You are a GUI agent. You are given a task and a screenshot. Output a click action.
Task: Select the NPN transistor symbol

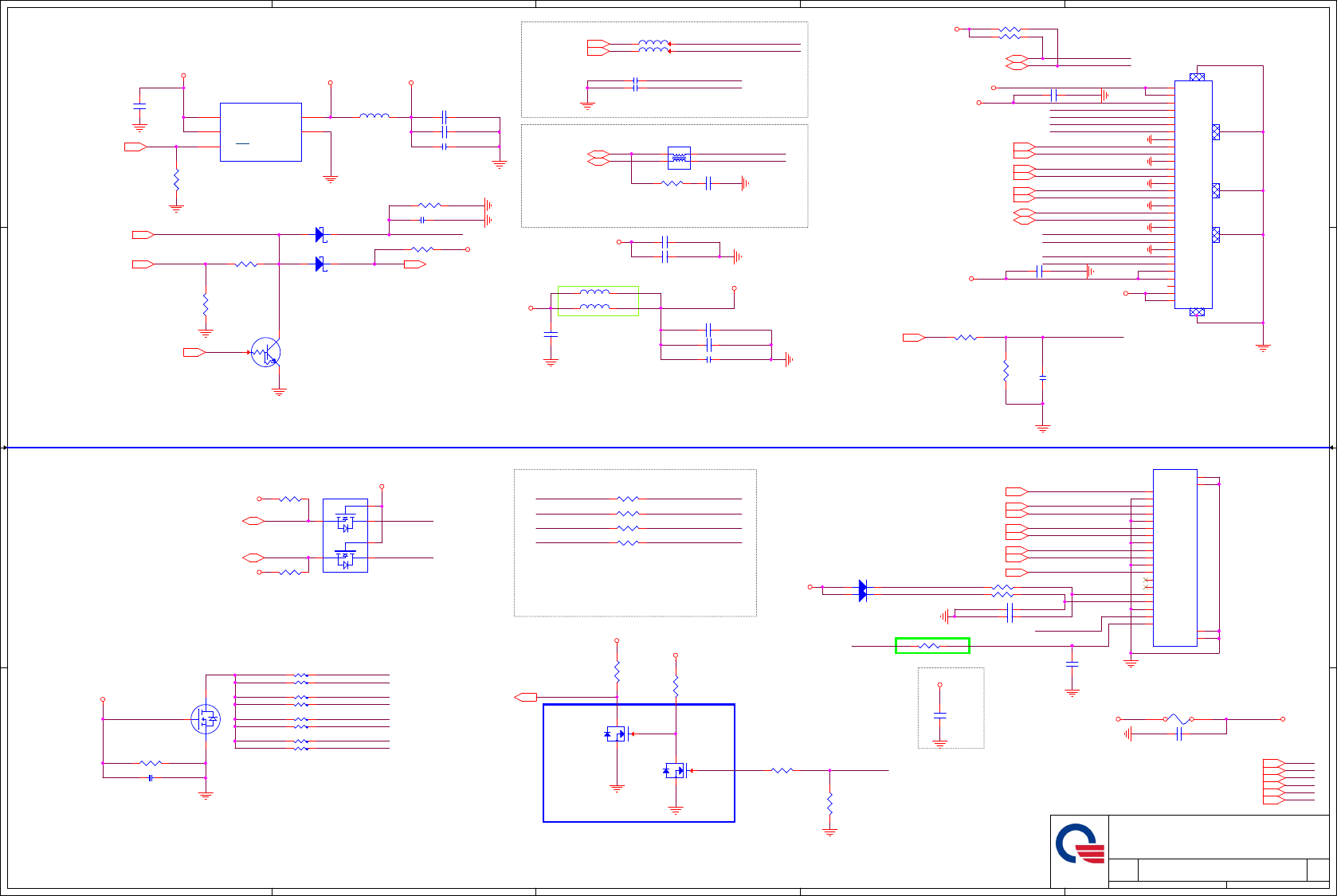[266, 352]
